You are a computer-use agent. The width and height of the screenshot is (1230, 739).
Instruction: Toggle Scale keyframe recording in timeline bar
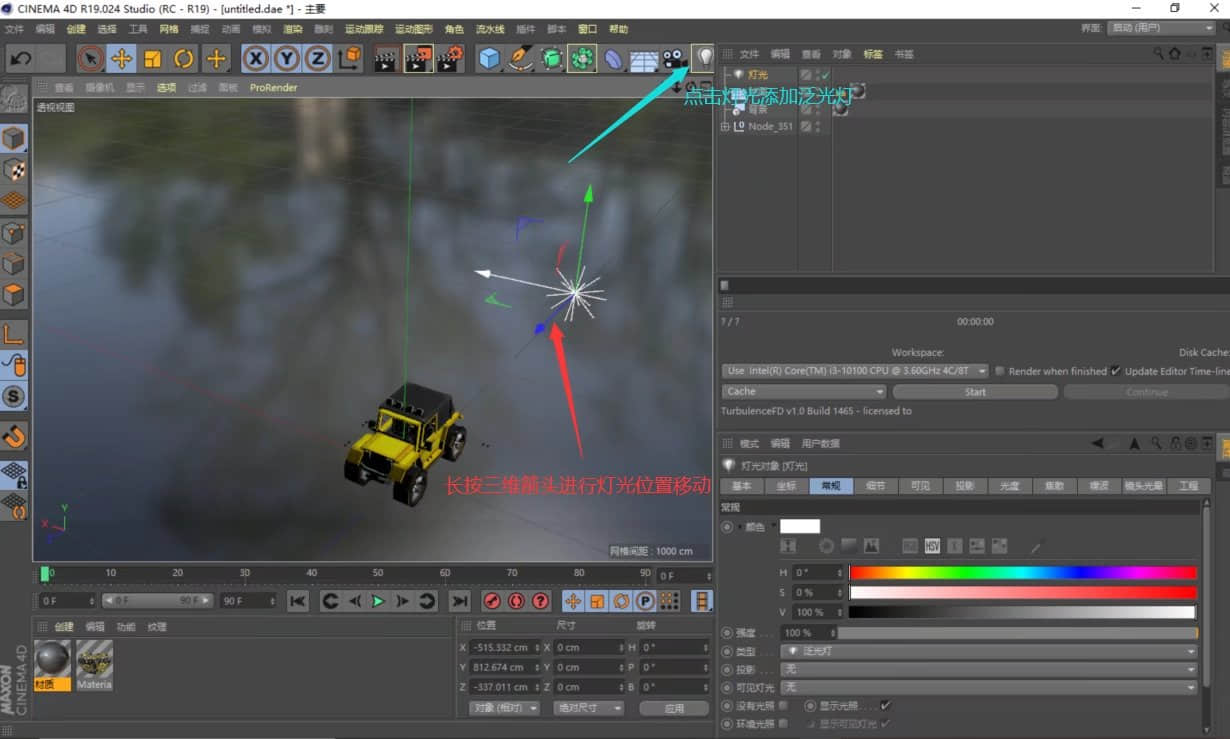coord(597,601)
